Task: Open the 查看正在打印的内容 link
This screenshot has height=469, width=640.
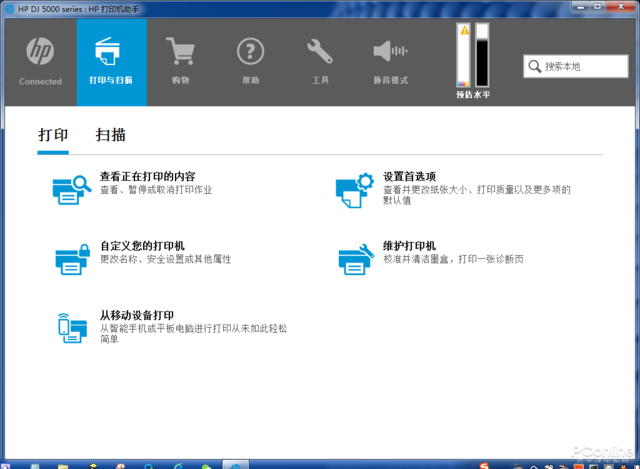Action: [147, 176]
